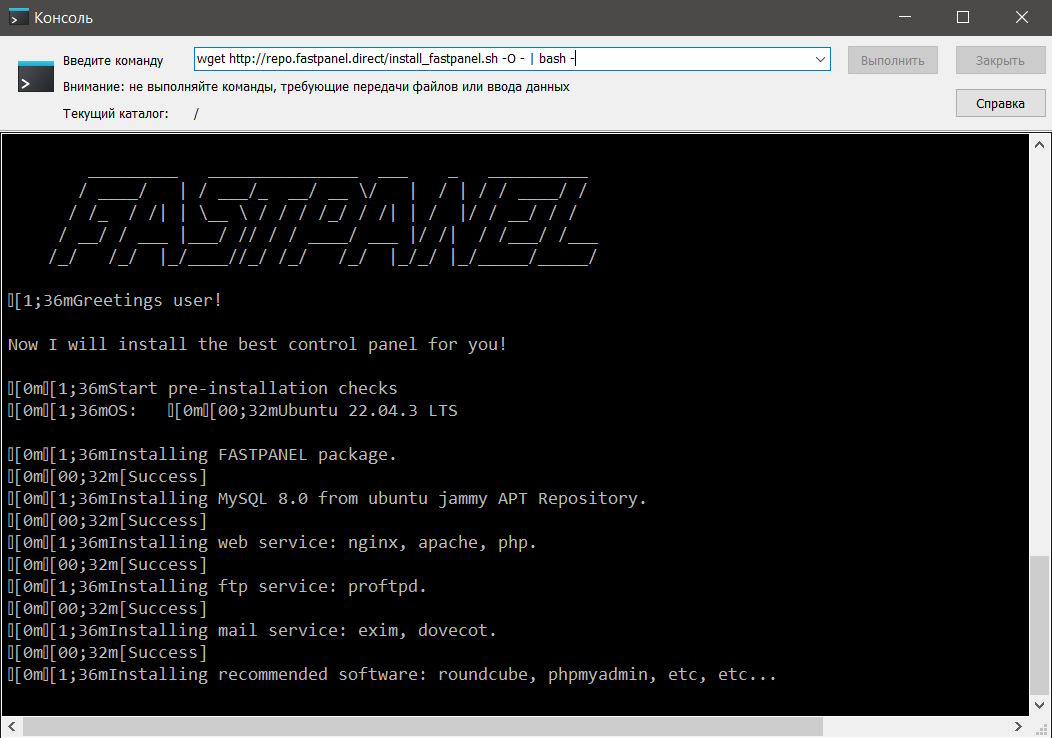This screenshot has height=738, width=1052.
Task: Click the vertical scrollbar down arrow
Action: (x=1039, y=705)
